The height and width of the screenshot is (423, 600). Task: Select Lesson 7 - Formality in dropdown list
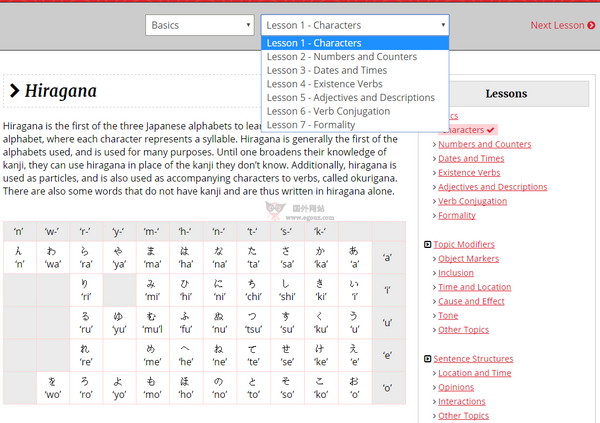click(313, 125)
